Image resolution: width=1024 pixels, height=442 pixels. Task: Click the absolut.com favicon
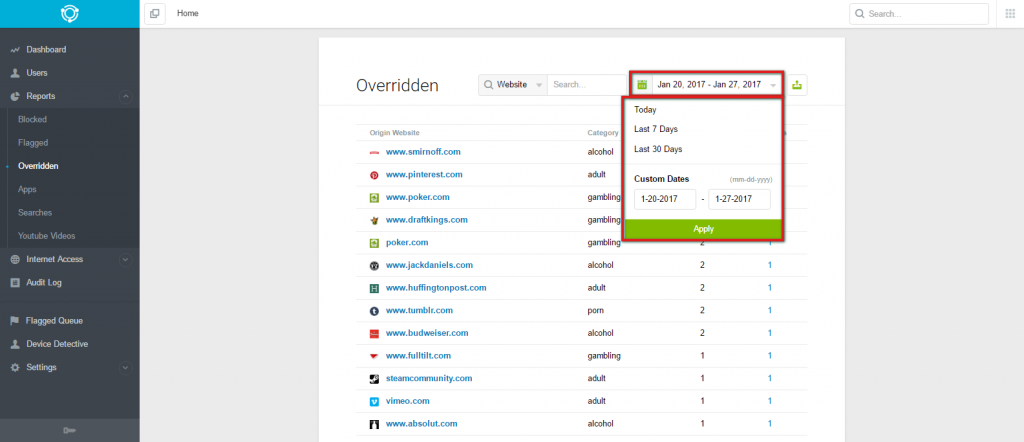click(374, 424)
